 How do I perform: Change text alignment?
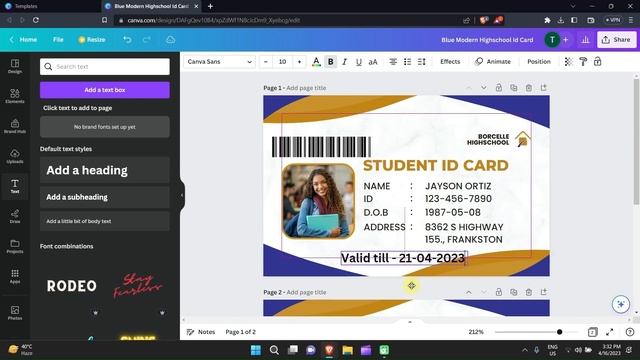tap(393, 62)
